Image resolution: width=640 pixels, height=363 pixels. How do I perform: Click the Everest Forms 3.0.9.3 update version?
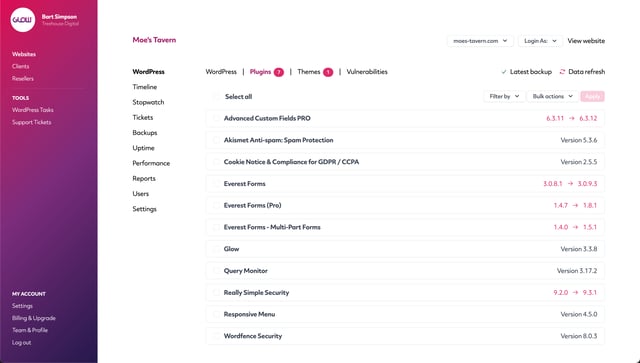pos(587,184)
